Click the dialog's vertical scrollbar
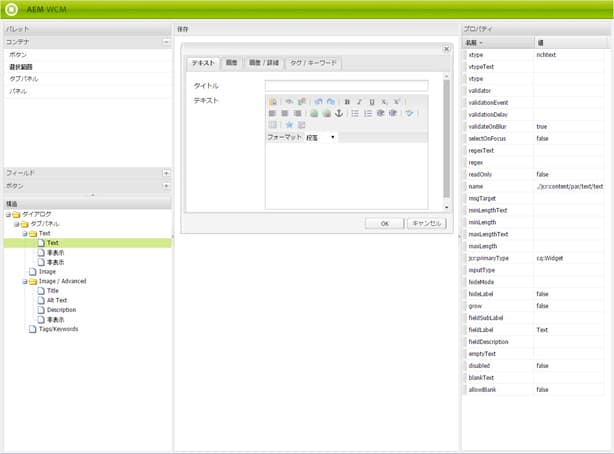The width and height of the screenshot is (614, 454). click(x=446, y=141)
